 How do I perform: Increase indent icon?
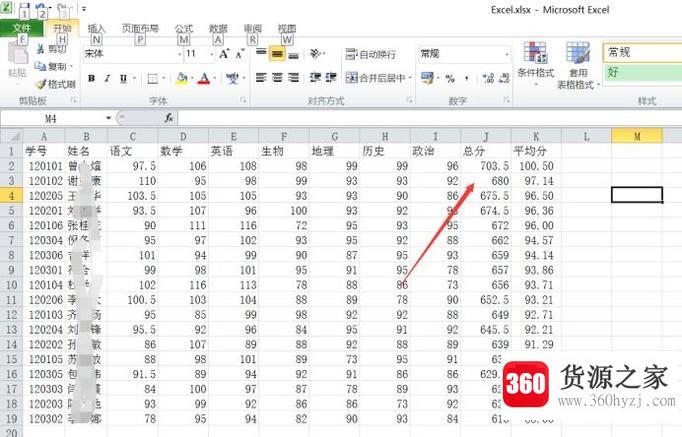pos(331,78)
